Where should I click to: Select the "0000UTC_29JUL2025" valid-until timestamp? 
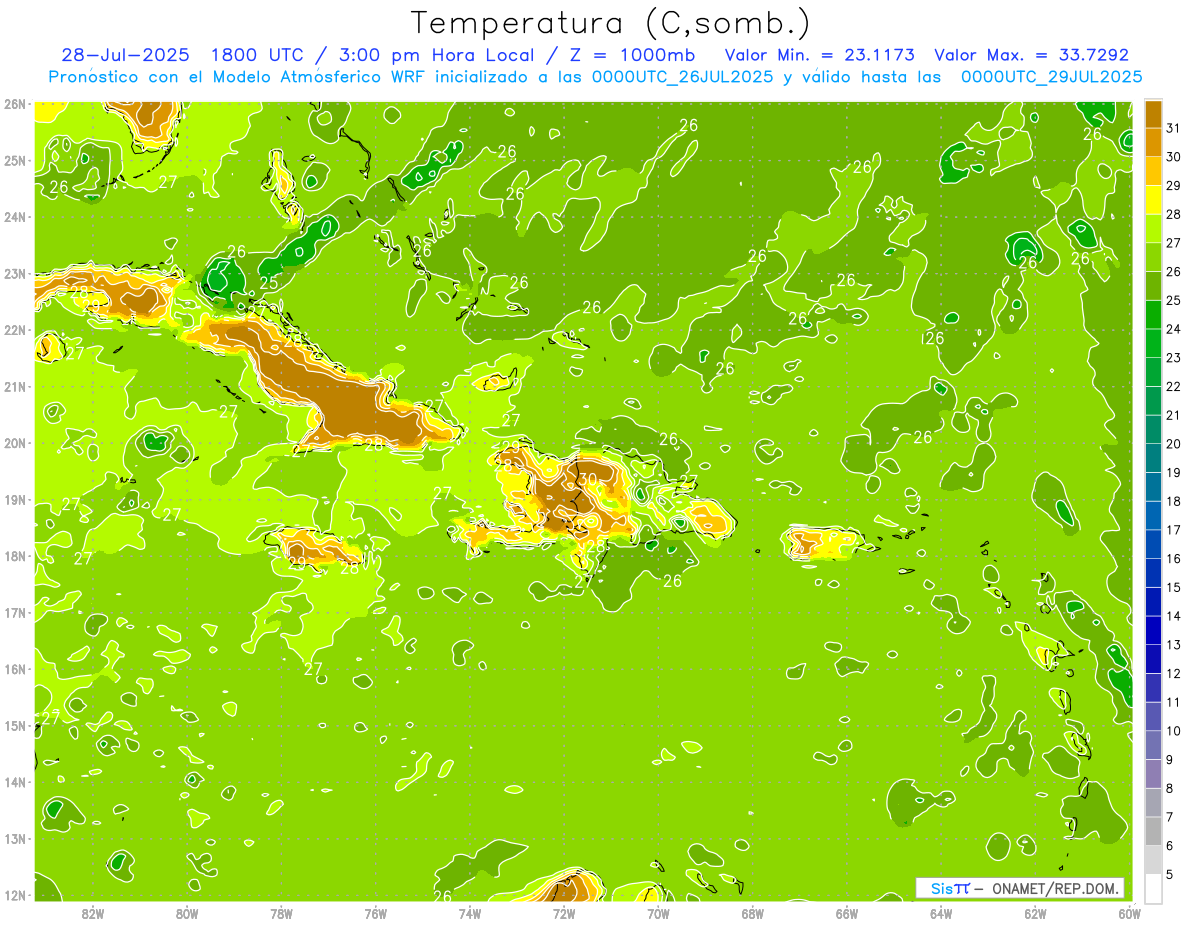(1051, 77)
